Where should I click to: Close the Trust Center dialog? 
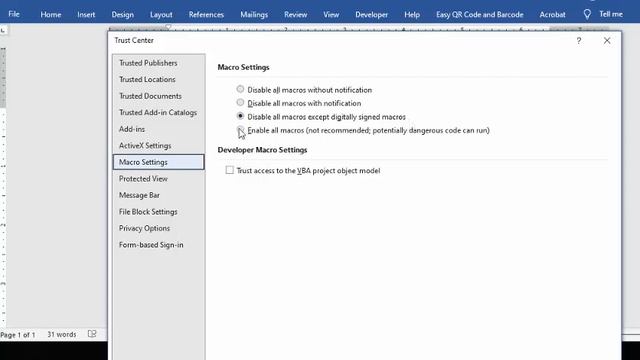click(x=607, y=40)
